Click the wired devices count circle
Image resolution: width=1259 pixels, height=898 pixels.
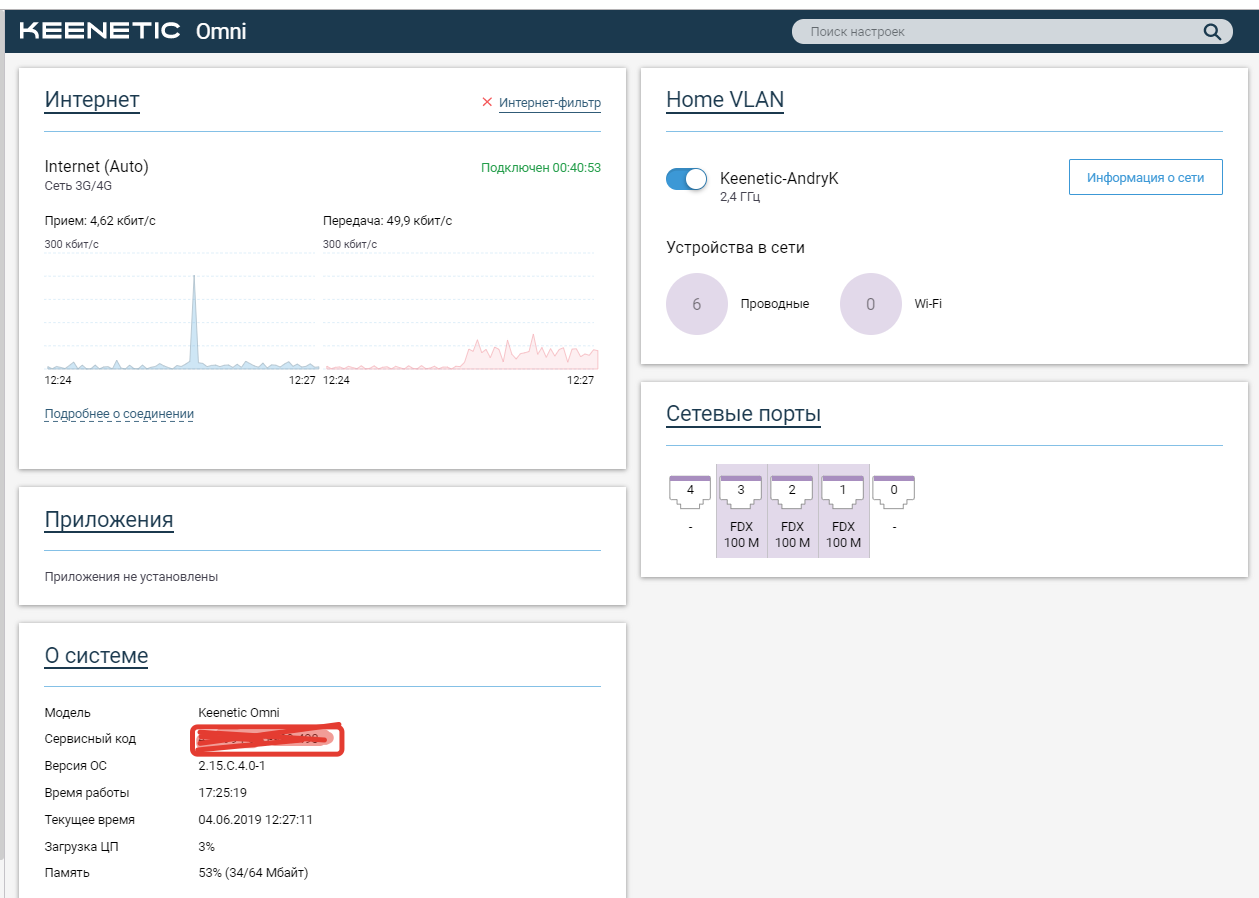(697, 304)
